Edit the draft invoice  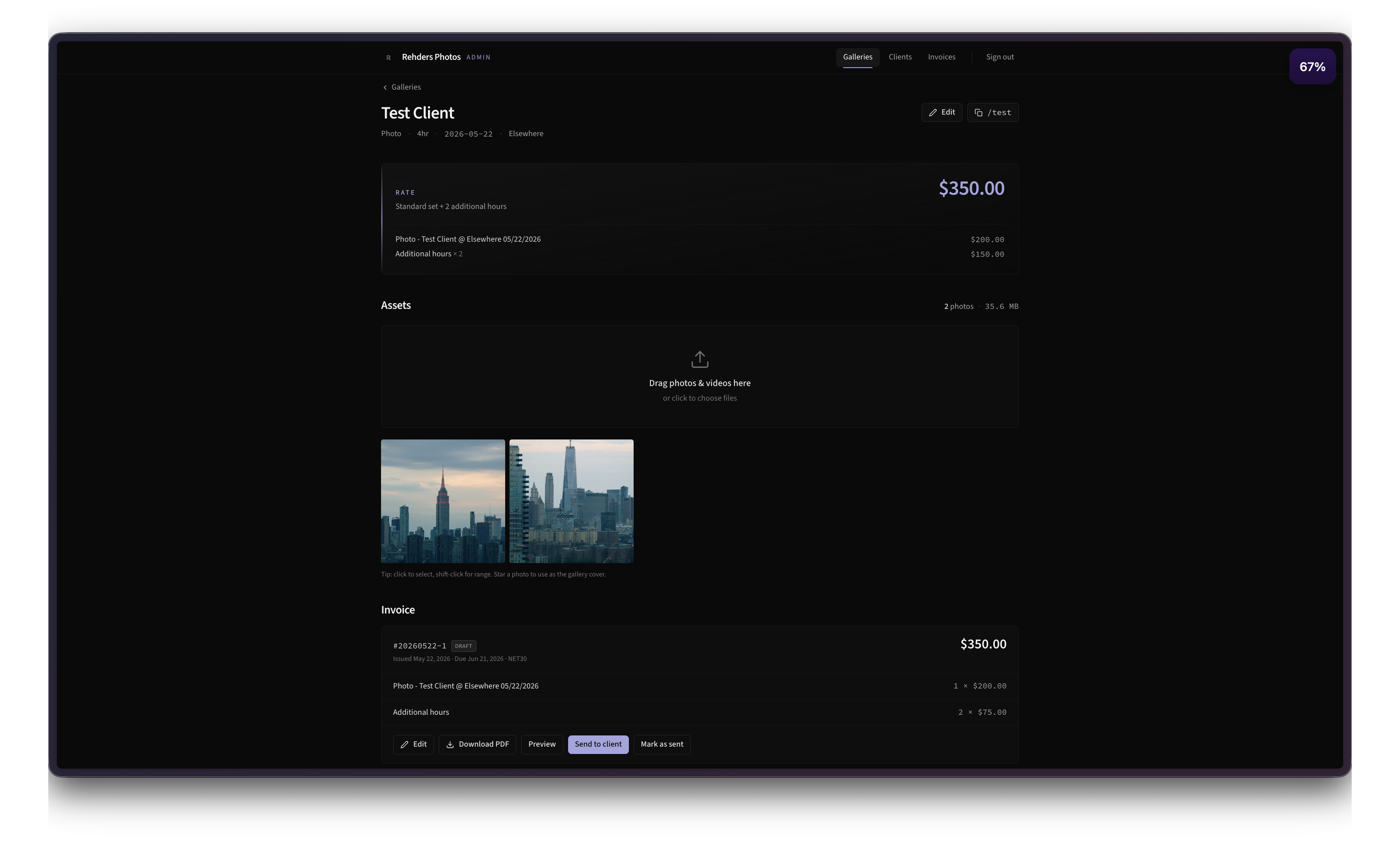coord(413,744)
